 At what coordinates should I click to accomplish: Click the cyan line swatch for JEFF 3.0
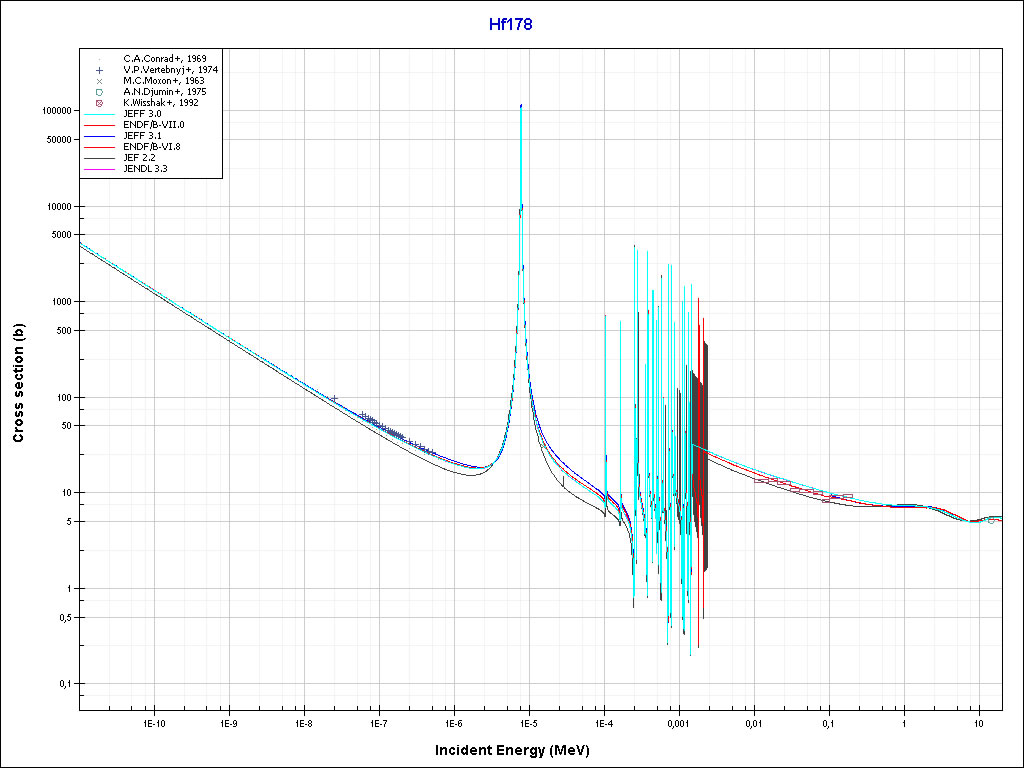[100, 114]
